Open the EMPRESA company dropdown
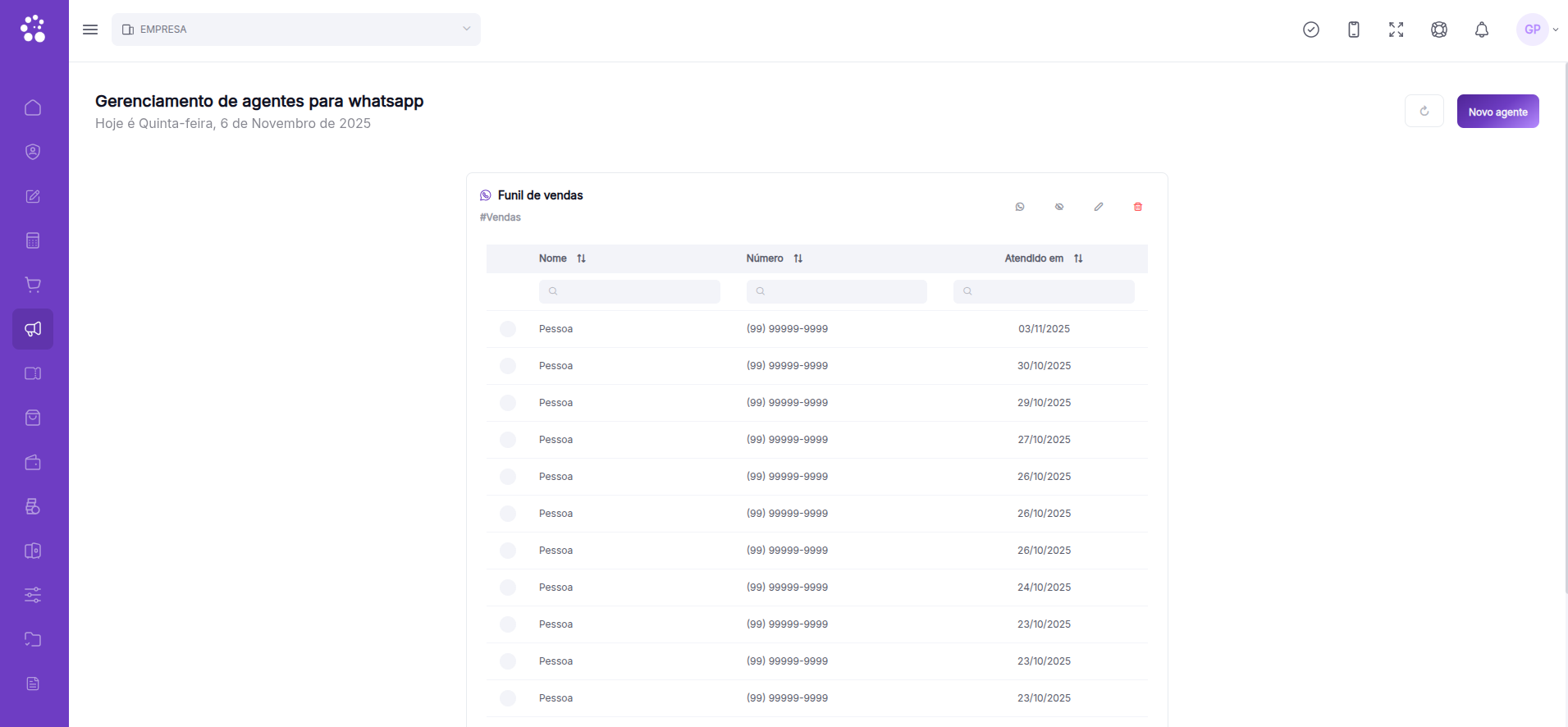Screen dimensions: 1568x727 tap(296, 30)
